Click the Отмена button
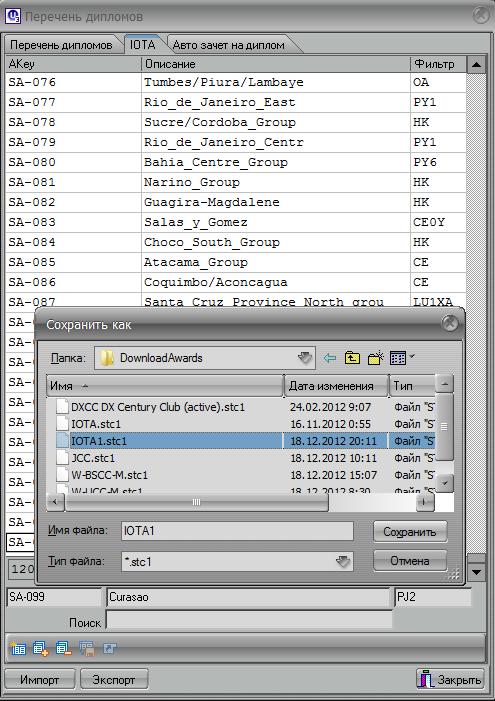 coord(410,561)
